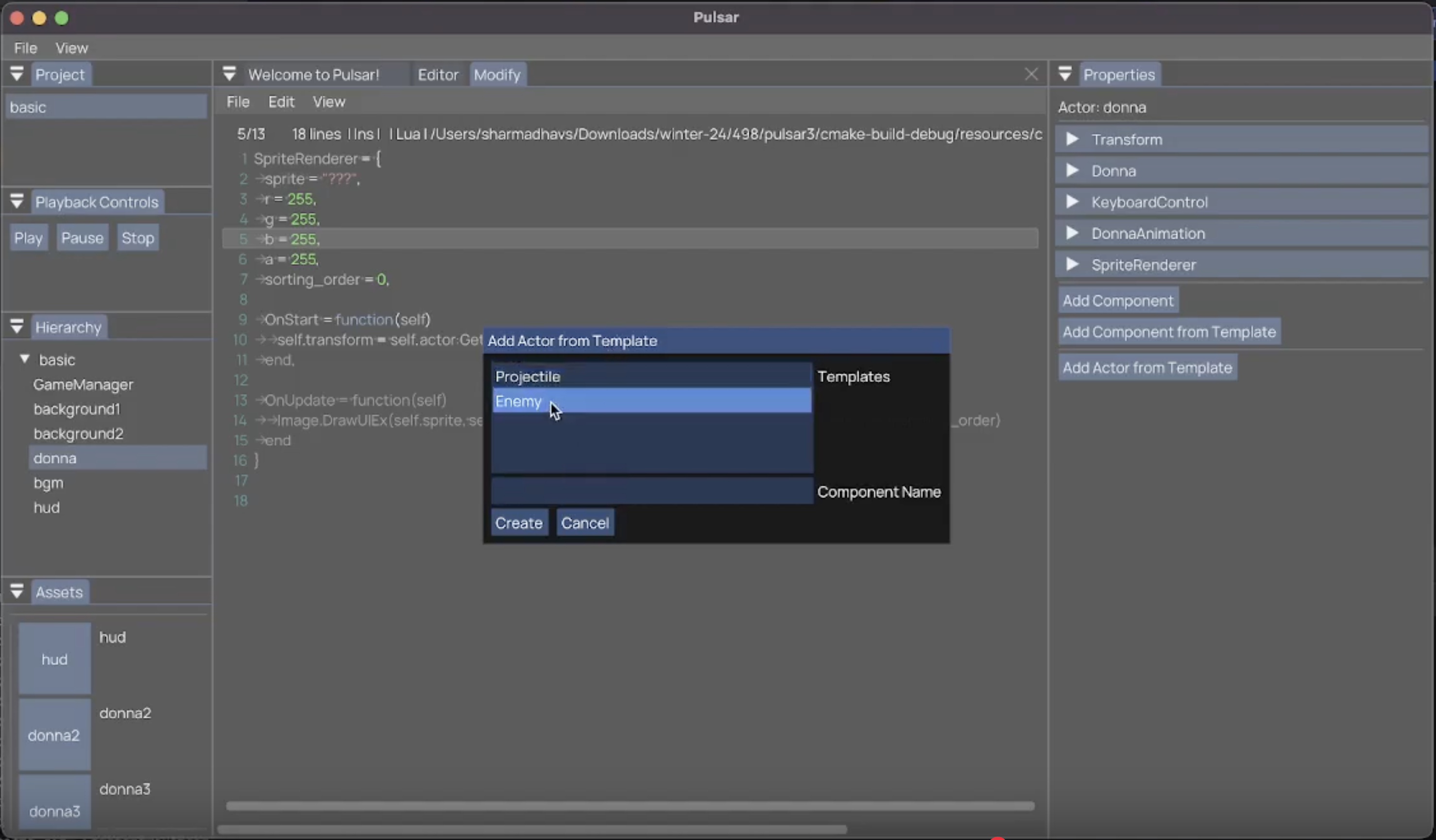The height and width of the screenshot is (840, 1436).
Task: Collapse the Properties panel
Action: coord(1064,73)
